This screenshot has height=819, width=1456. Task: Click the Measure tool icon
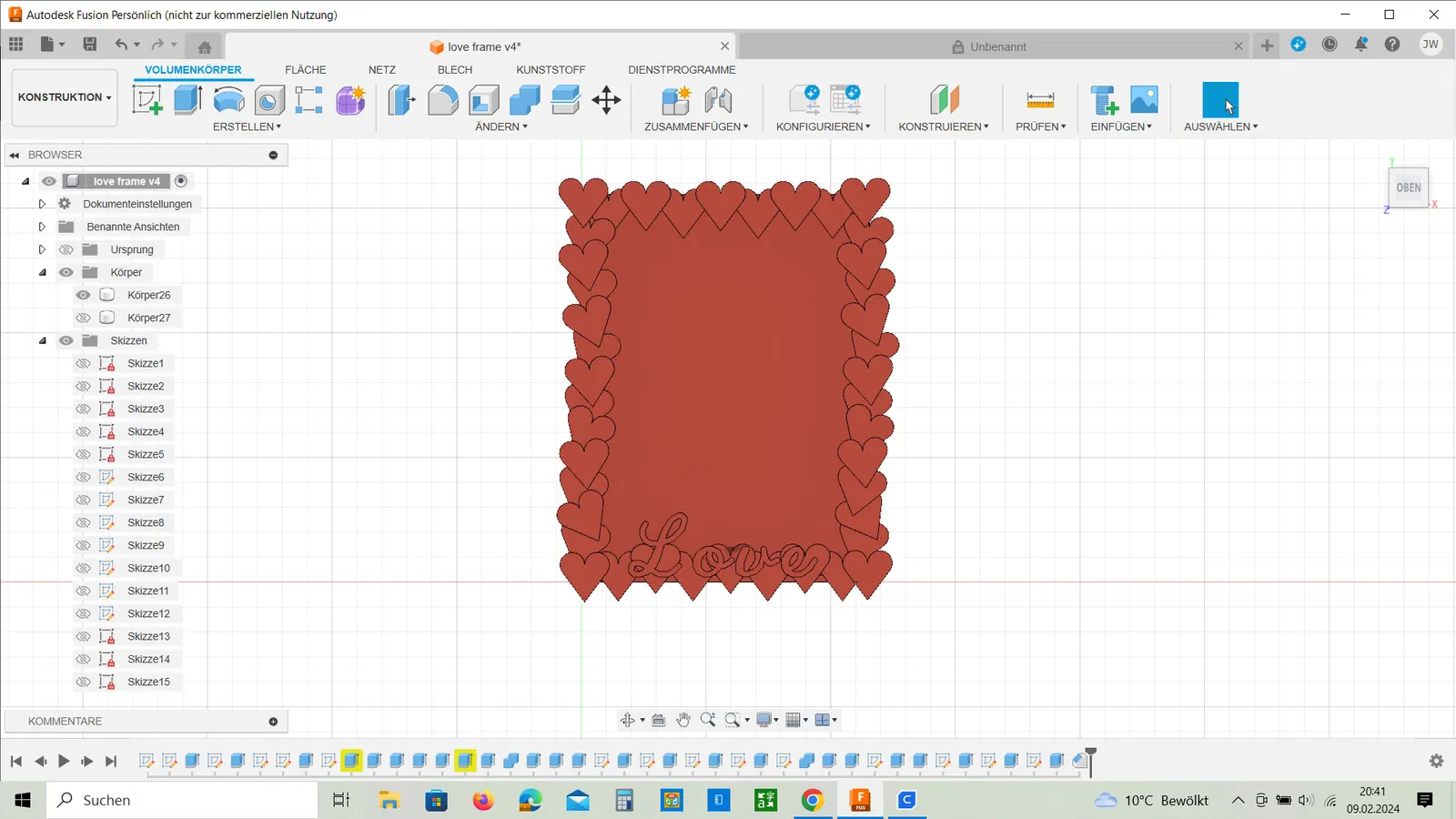[x=1040, y=99]
